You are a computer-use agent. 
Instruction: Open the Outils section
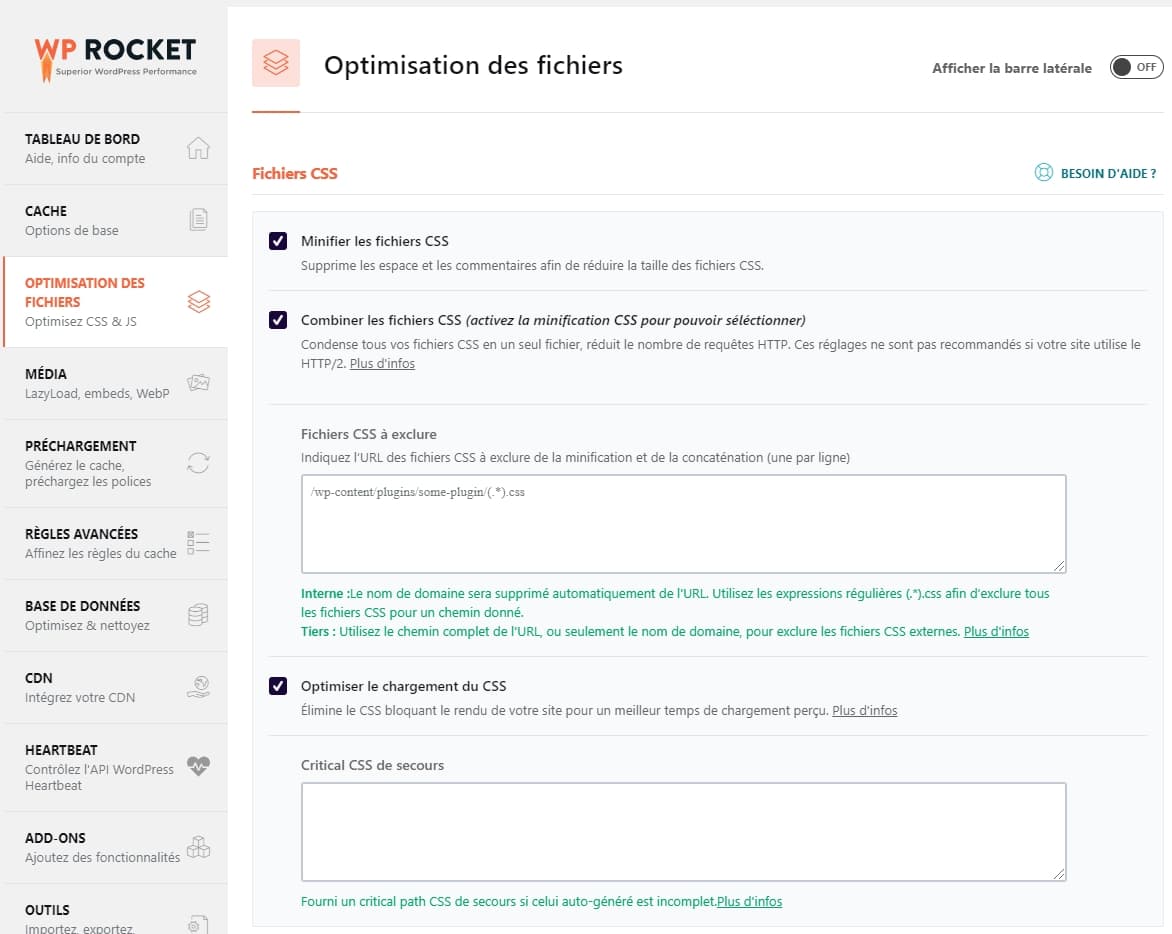point(115,910)
